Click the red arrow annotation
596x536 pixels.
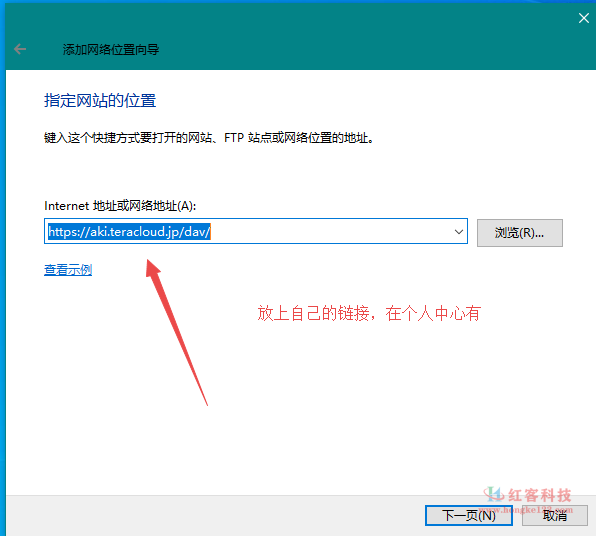(x=176, y=331)
